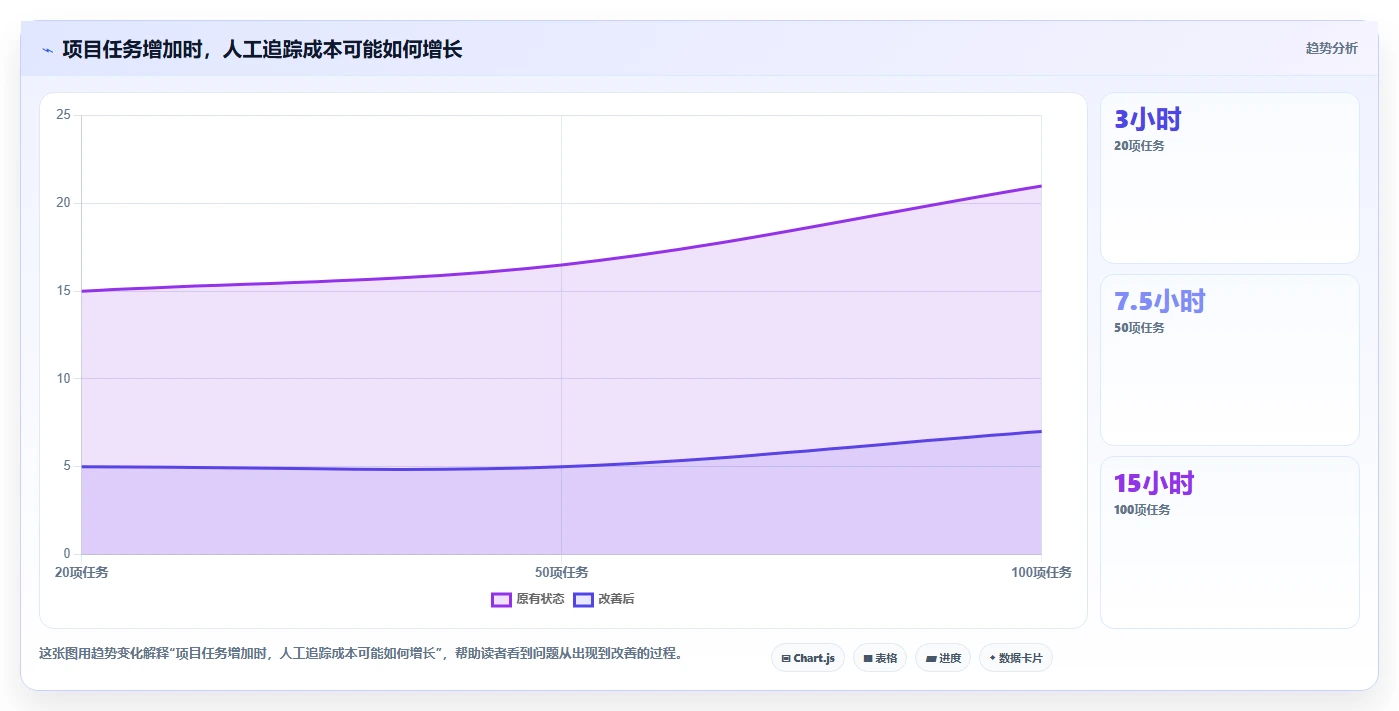Screen dimensions: 1399x711
Task: Click the chart title 项目任务增加时 heading
Action: pos(262,49)
